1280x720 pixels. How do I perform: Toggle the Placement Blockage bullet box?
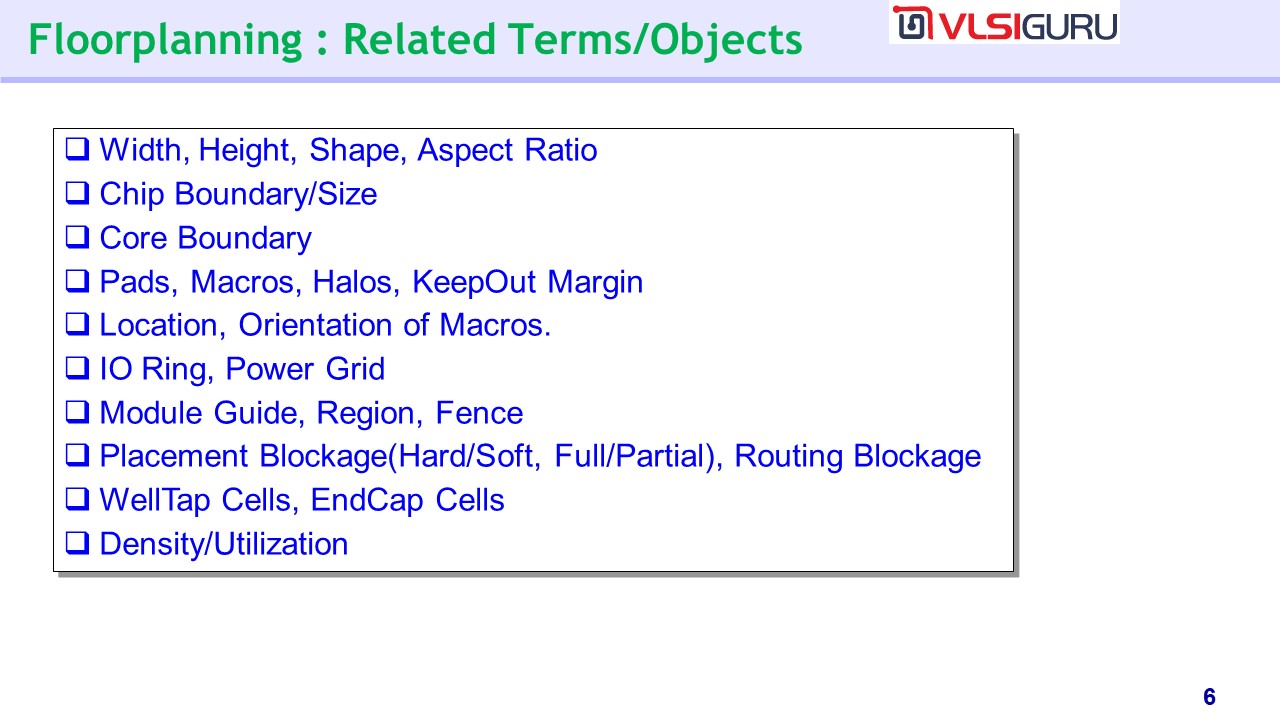tap(77, 457)
